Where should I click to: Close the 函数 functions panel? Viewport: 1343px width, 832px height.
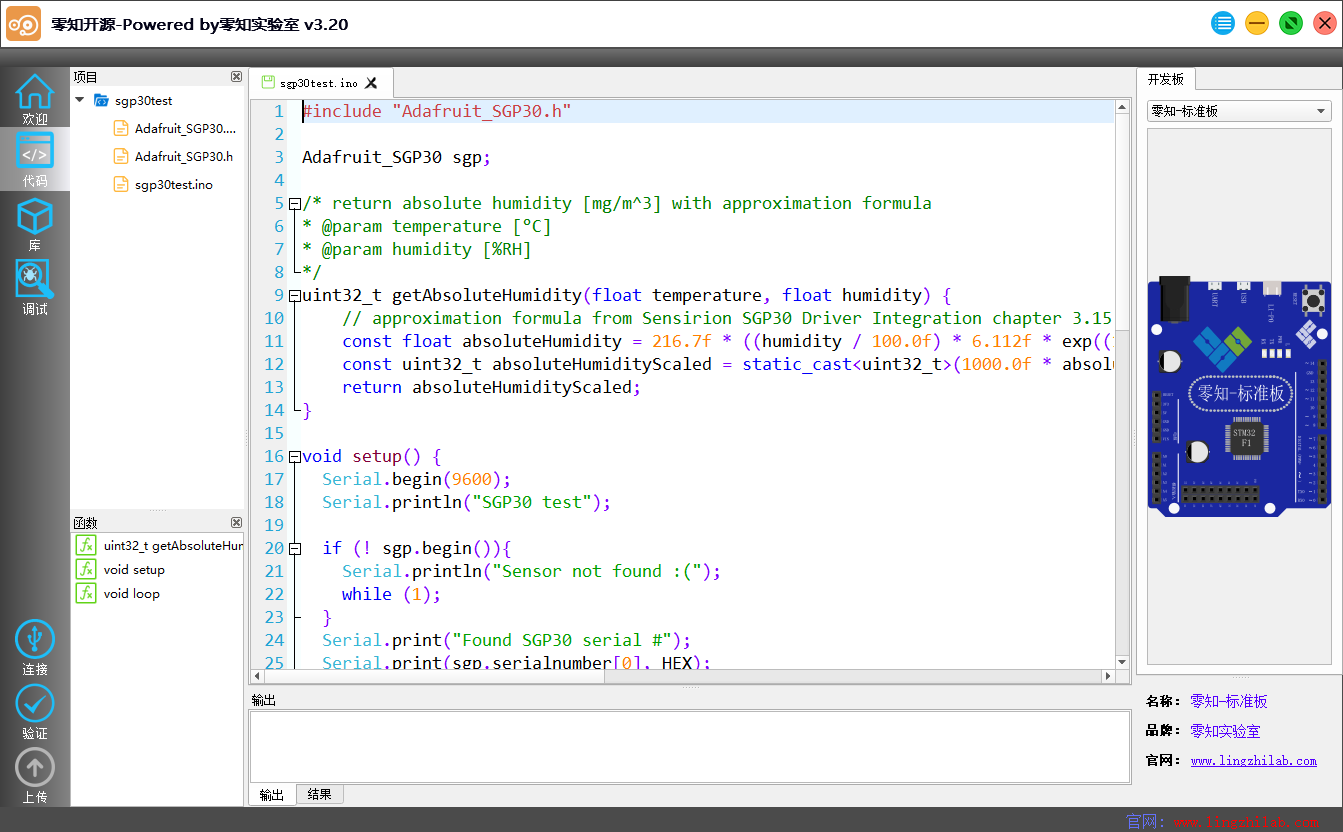(236, 523)
